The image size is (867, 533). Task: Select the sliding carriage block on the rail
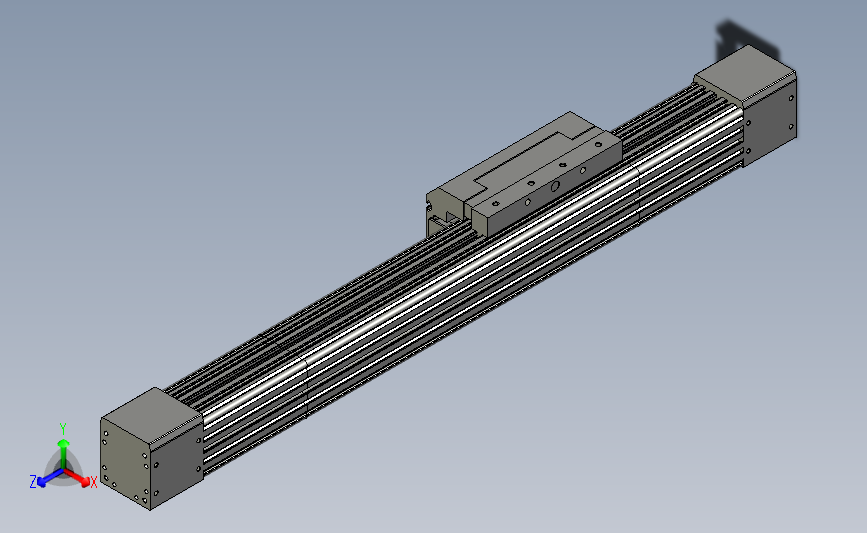point(524,174)
